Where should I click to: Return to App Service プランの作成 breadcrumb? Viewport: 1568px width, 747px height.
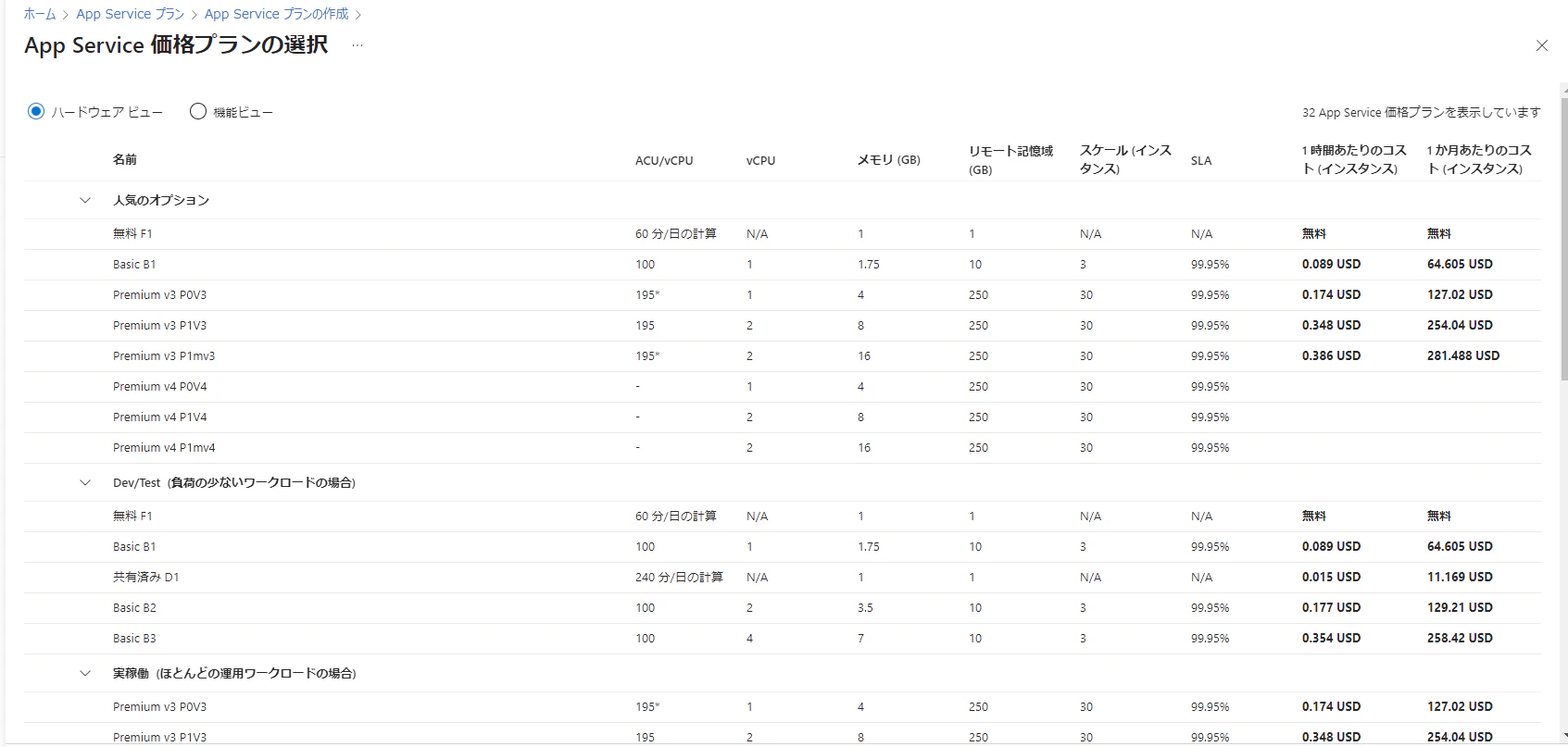coord(277,14)
